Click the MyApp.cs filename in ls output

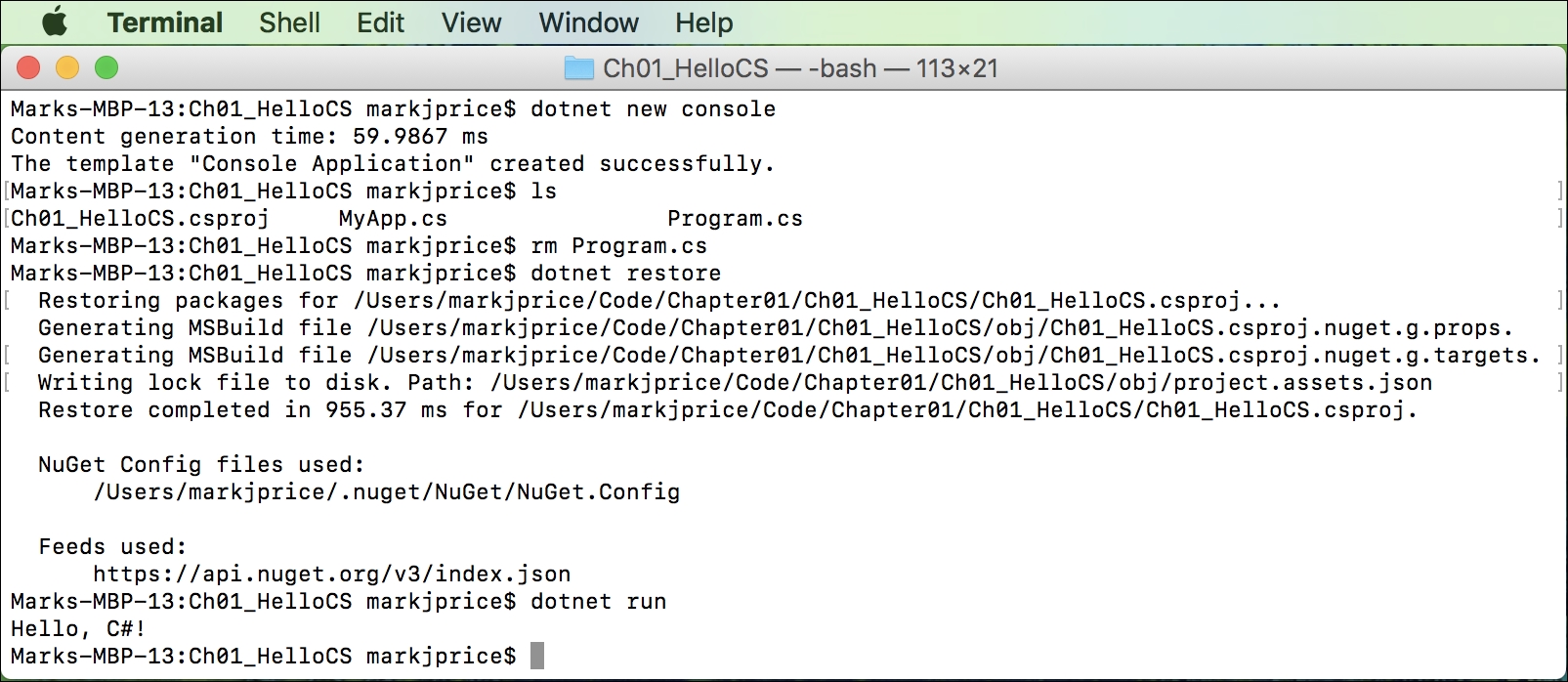(393, 219)
